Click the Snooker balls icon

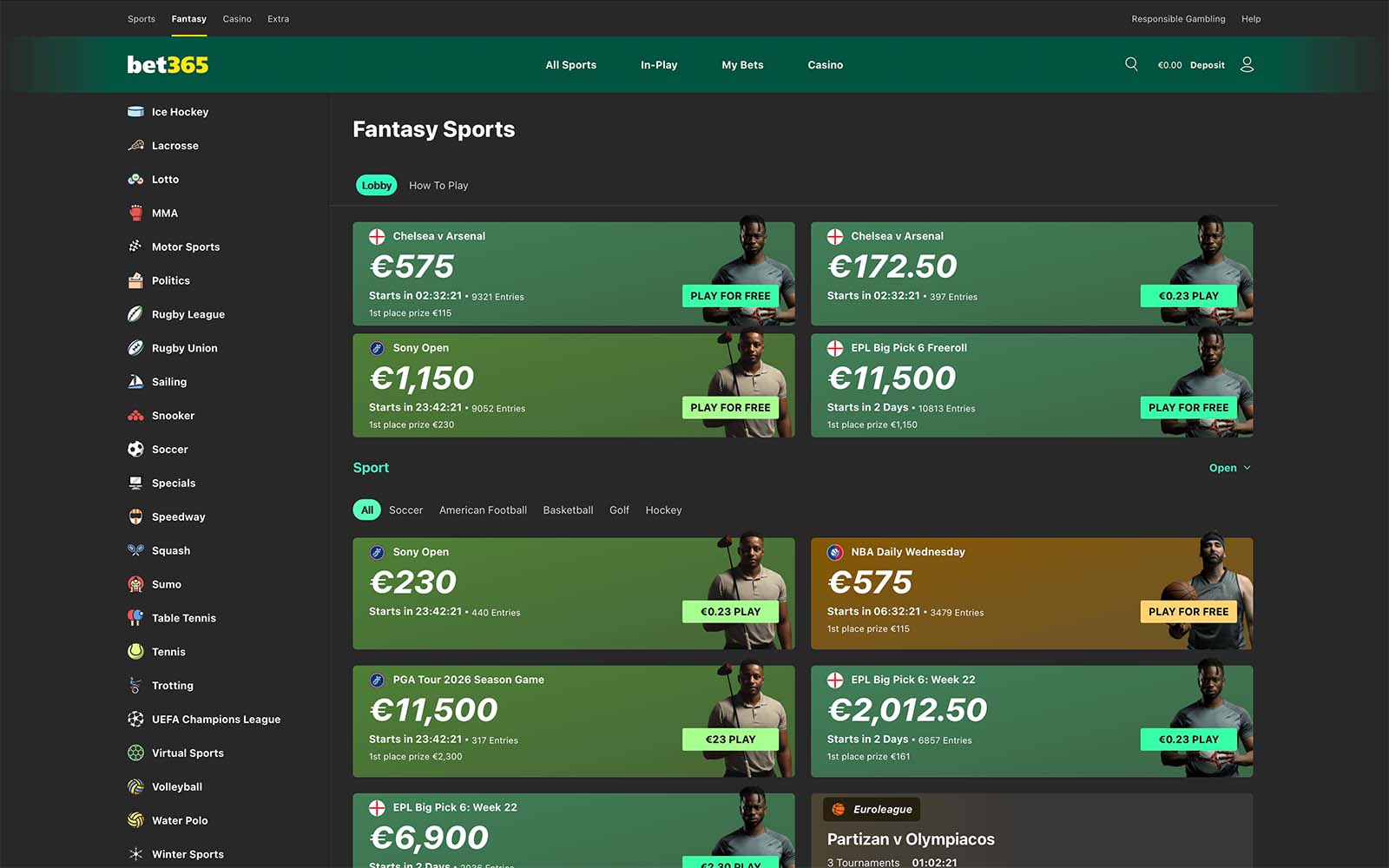135,416
